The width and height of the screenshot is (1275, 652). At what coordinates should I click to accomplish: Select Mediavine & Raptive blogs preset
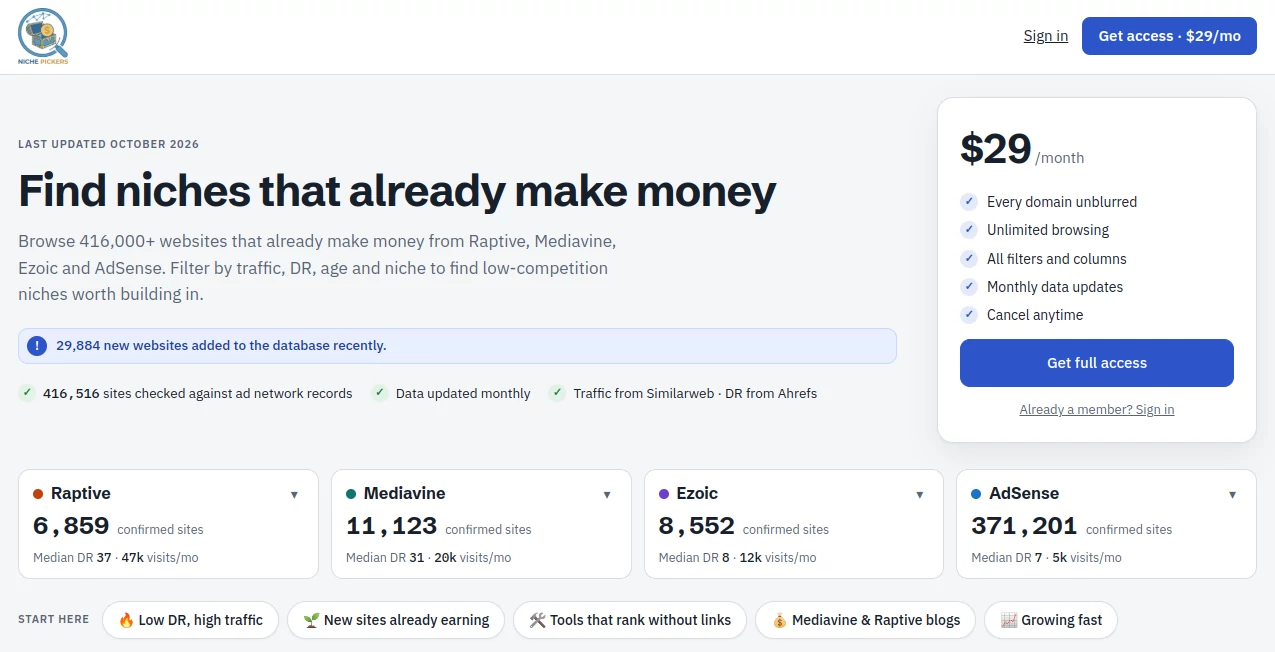[x=865, y=620]
